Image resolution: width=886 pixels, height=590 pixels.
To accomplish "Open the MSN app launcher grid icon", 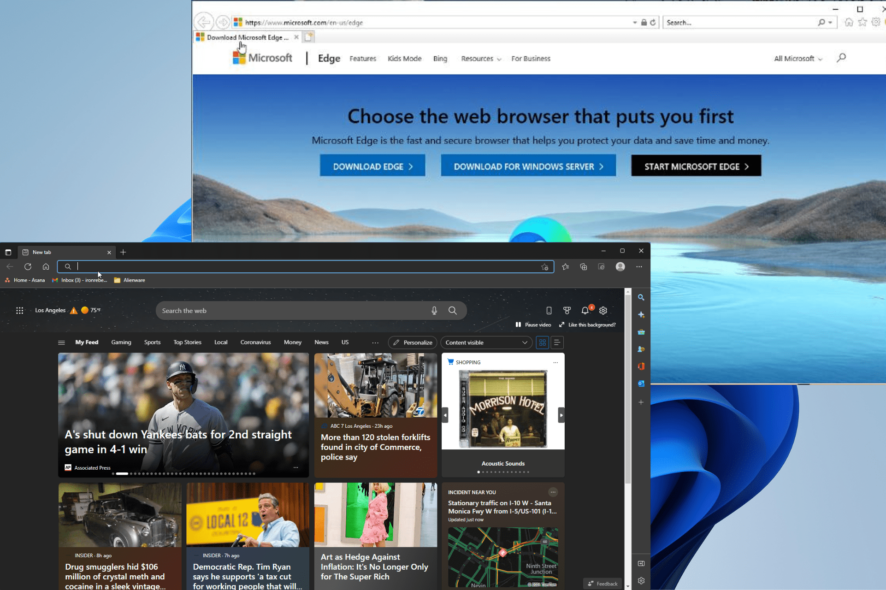I will click(x=19, y=310).
